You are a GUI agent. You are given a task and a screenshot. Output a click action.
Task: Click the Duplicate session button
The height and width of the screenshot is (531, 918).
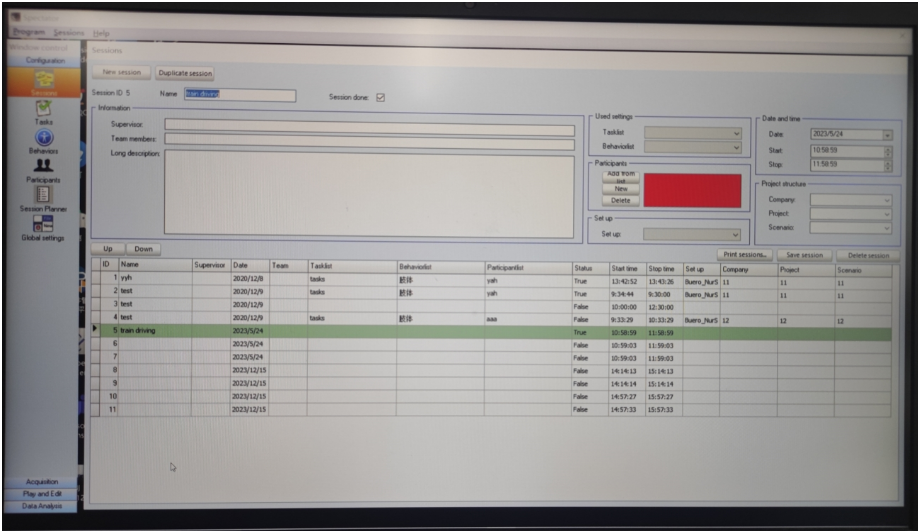click(x=185, y=73)
